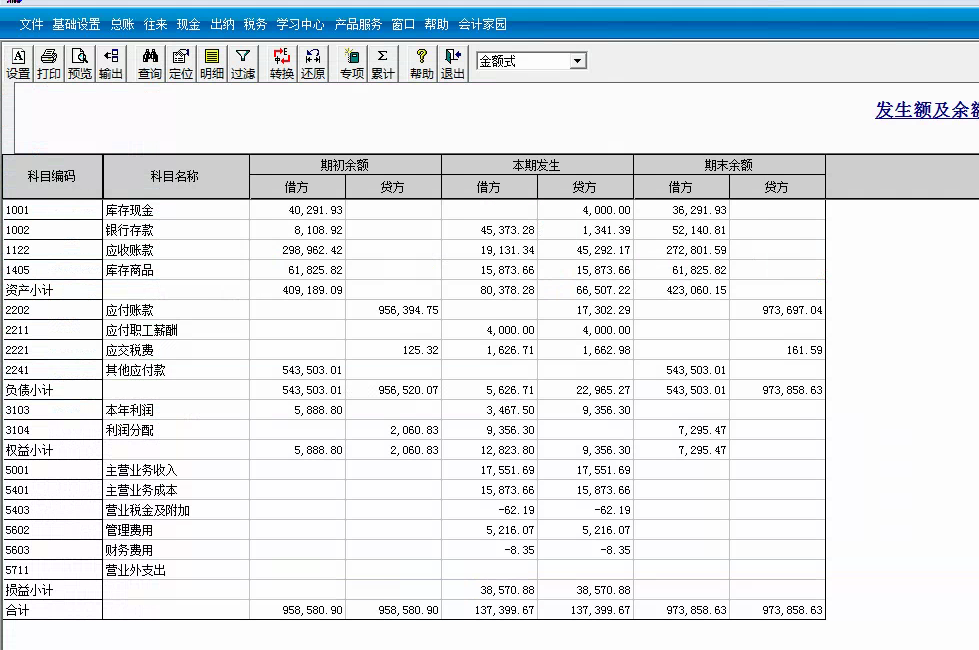This screenshot has height=650, width=979.
Task: Open the 总账 menu
Action: click(122, 24)
